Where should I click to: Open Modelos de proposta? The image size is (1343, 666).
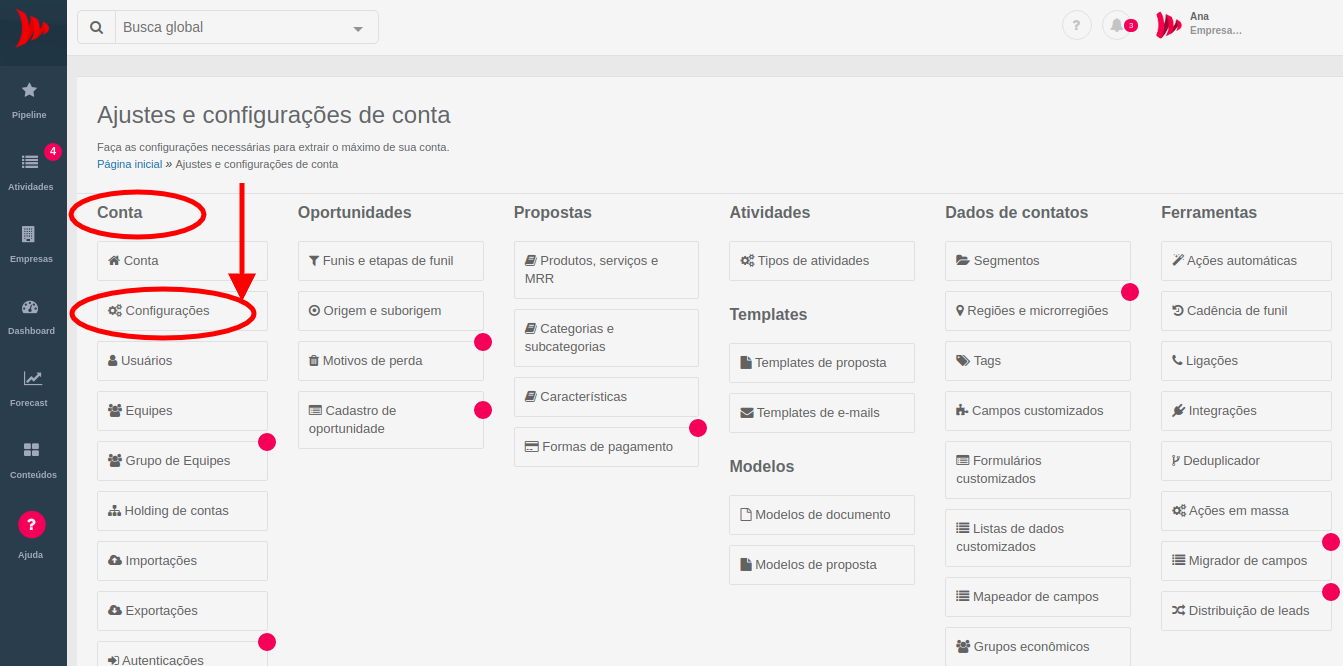pyautogui.click(x=822, y=565)
